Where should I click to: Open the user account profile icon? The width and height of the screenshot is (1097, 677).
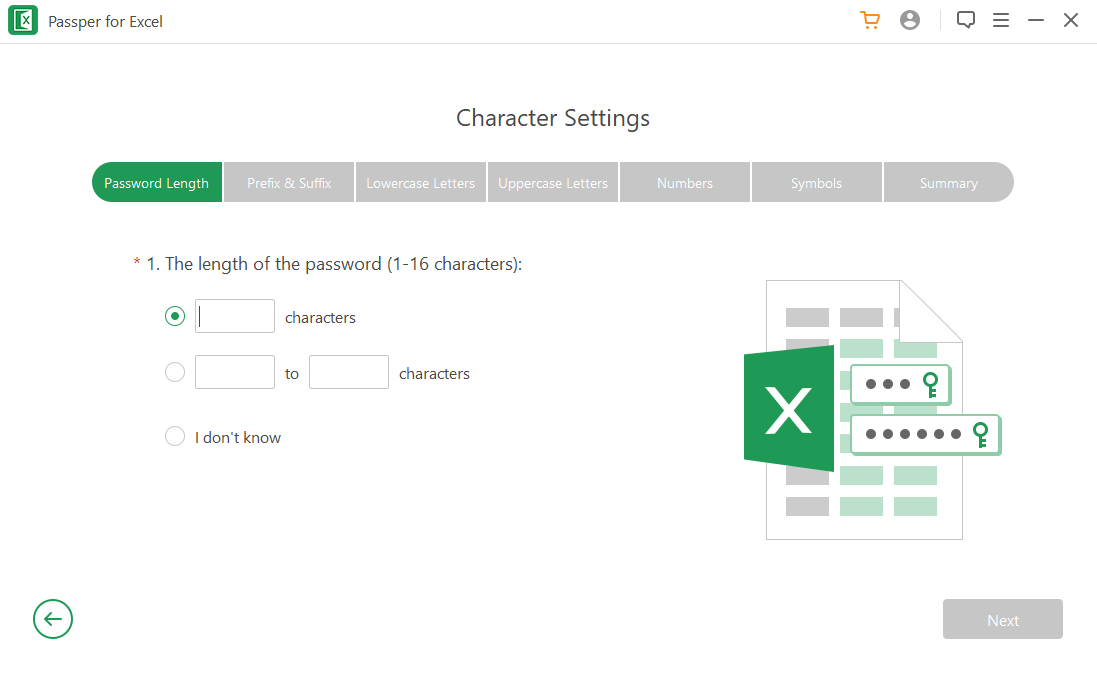click(x=910, y=20)
